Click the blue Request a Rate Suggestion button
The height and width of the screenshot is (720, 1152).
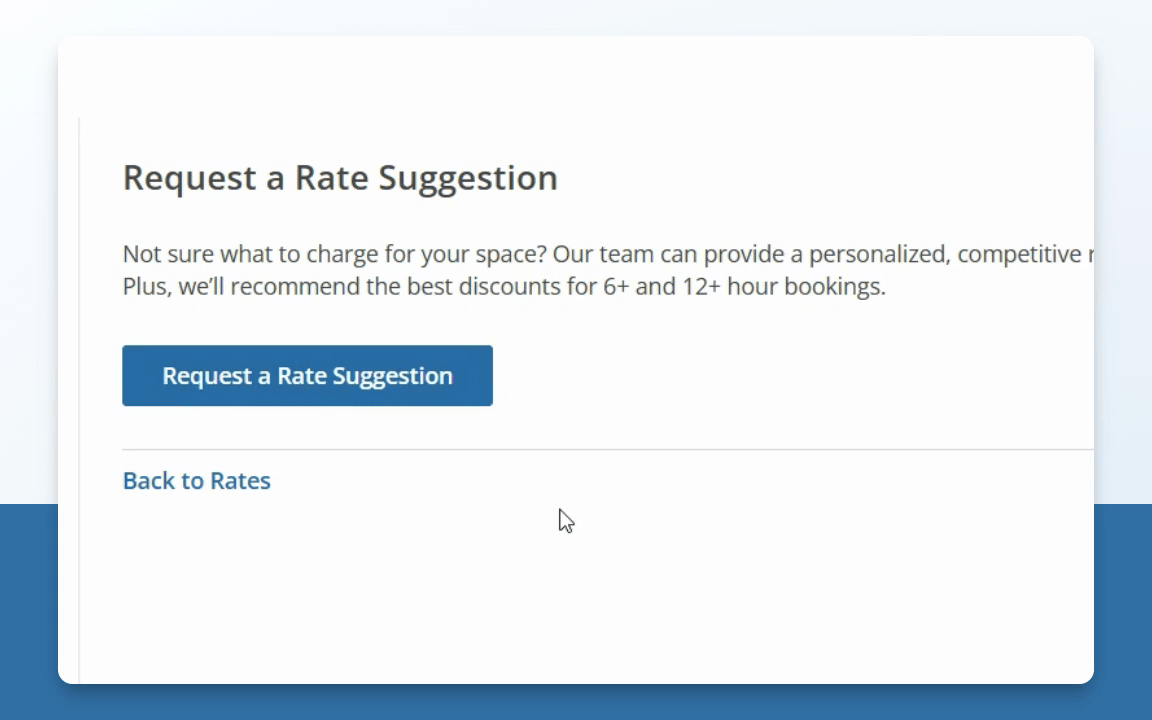pos(307,376)
